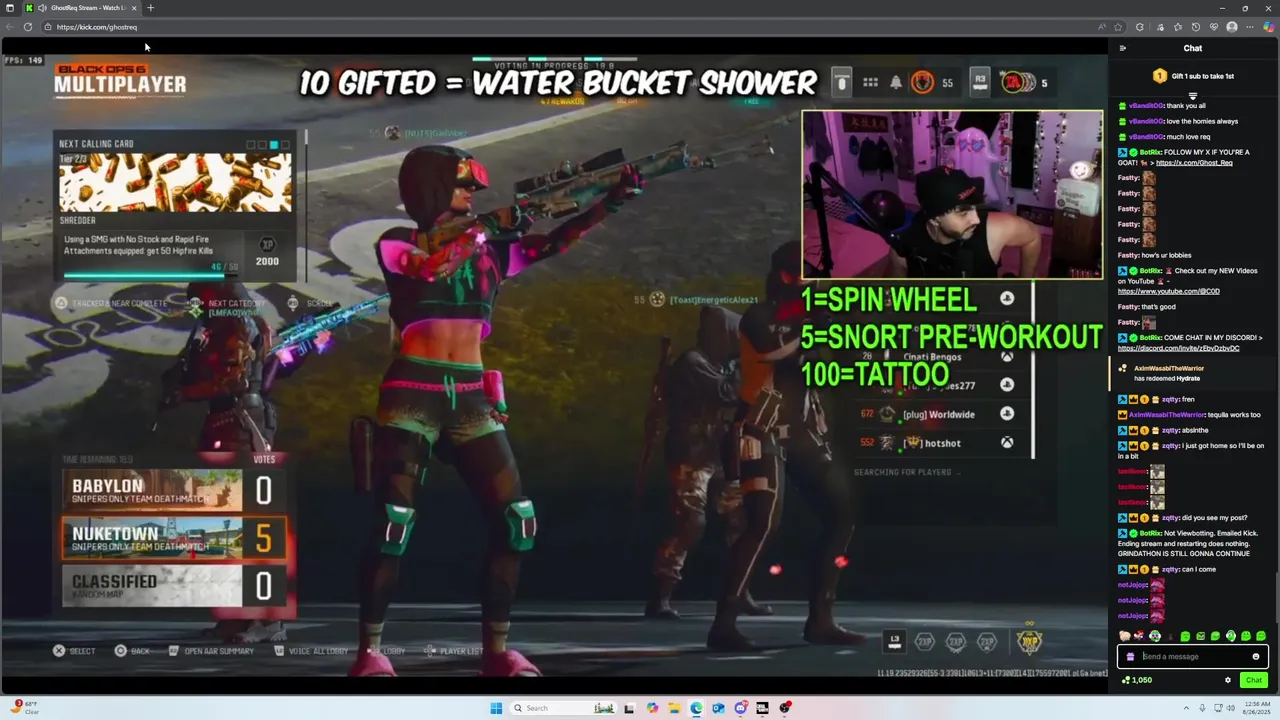Screen dimensions: 1280x720
Task: Open the emoji picker in the message box
Action: click(x=1256, y=657)
